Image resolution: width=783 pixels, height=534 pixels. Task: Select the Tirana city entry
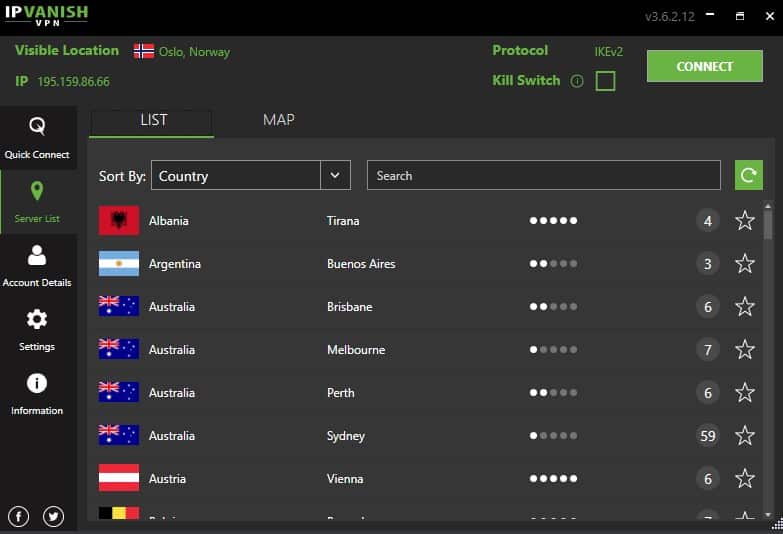click(343, 221)
